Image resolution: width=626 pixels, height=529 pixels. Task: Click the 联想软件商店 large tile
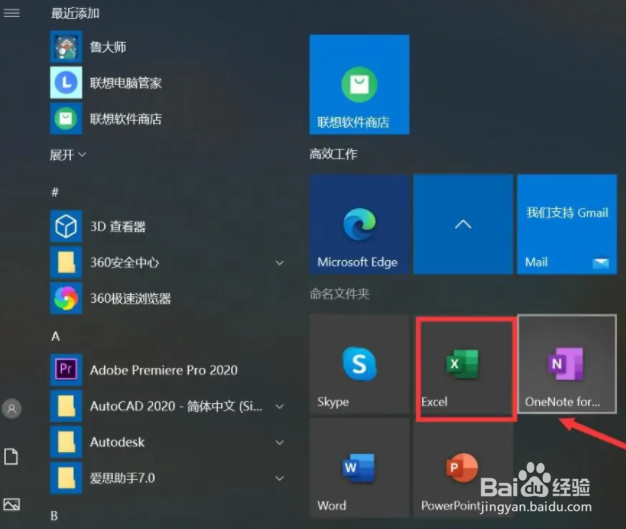click(x=359, y=84)
